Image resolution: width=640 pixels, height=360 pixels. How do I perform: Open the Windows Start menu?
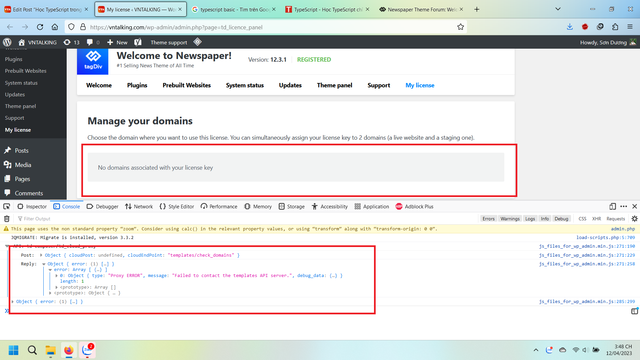point(13,350)
